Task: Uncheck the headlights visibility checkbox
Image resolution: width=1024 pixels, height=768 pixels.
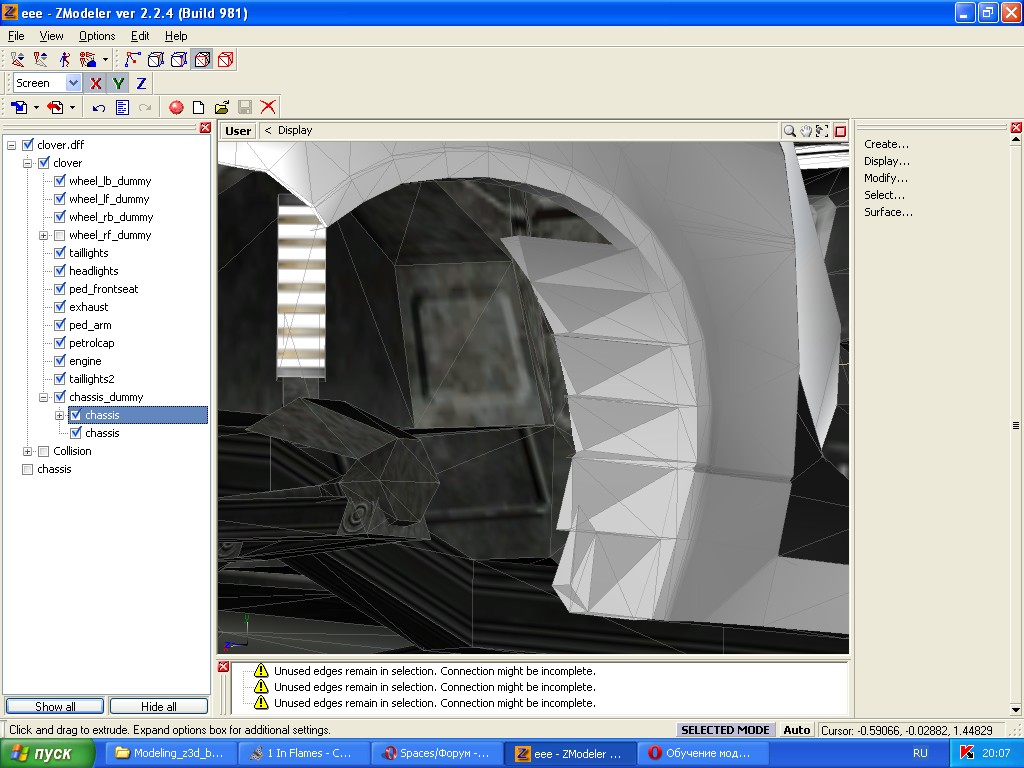Action: click(x=60, y=271)
